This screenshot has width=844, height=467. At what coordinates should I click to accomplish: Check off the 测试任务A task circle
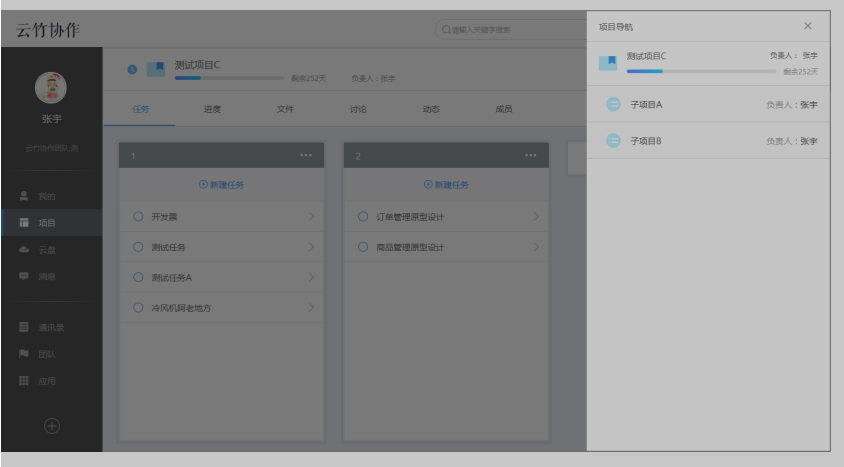point(138,277)
